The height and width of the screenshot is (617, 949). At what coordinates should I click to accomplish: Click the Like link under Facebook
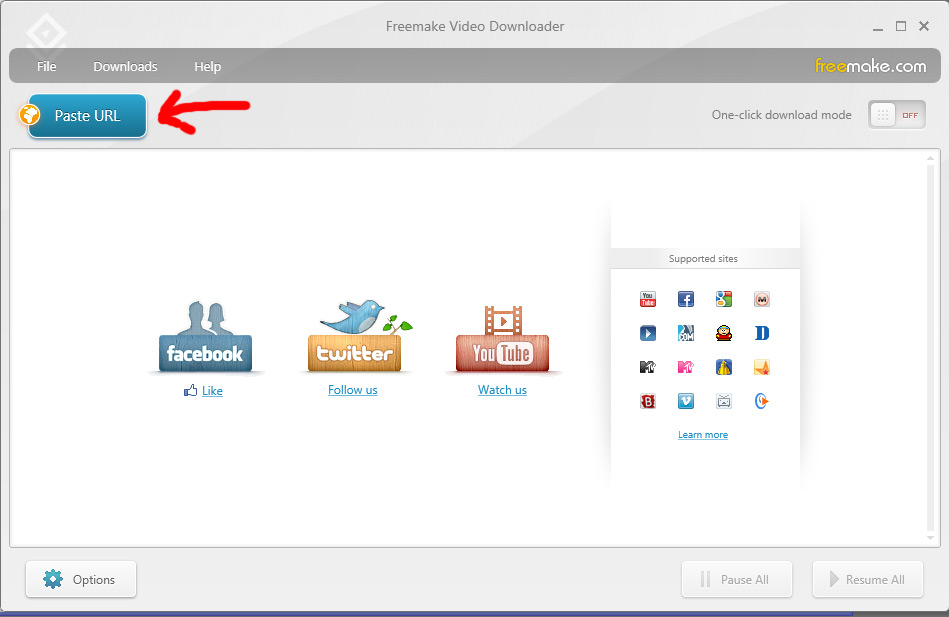point(212,391)
